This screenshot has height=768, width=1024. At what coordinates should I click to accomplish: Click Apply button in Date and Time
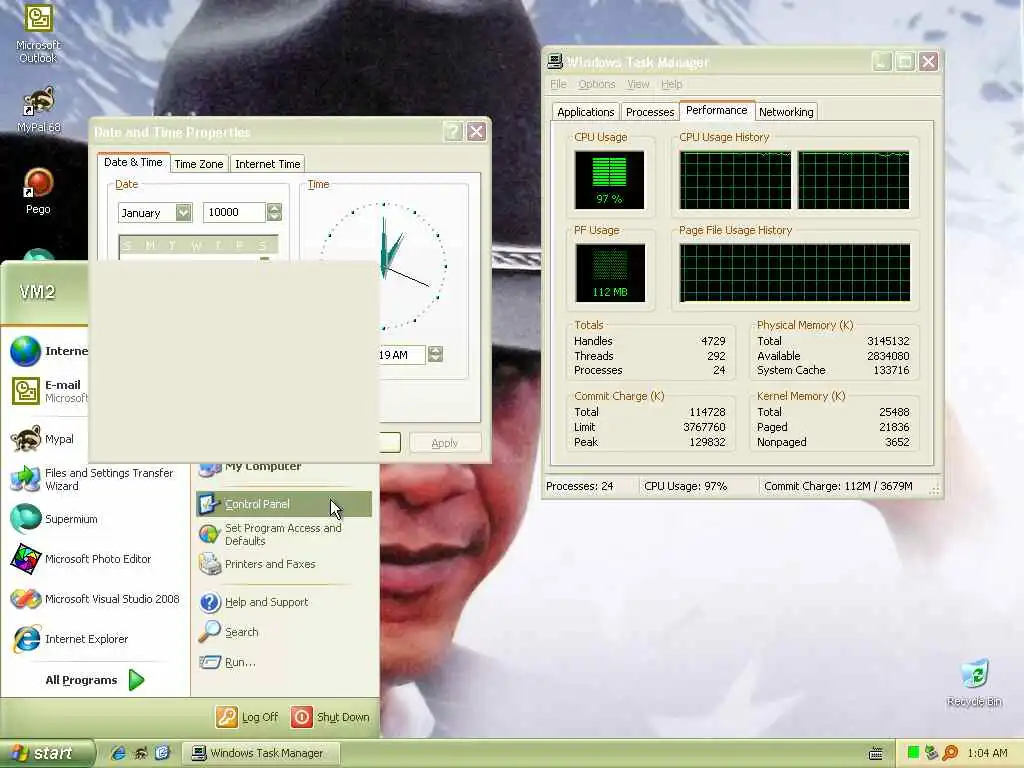tap(445, 443)
